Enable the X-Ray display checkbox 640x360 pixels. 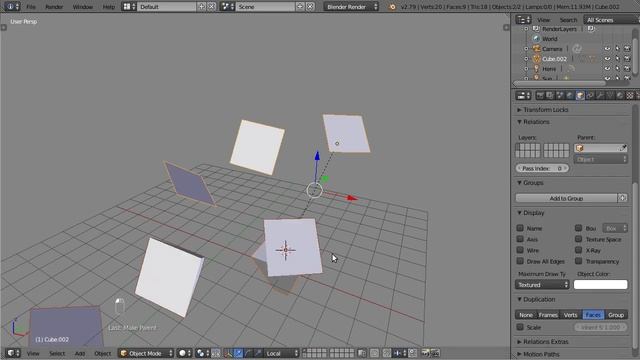[578, 250]
